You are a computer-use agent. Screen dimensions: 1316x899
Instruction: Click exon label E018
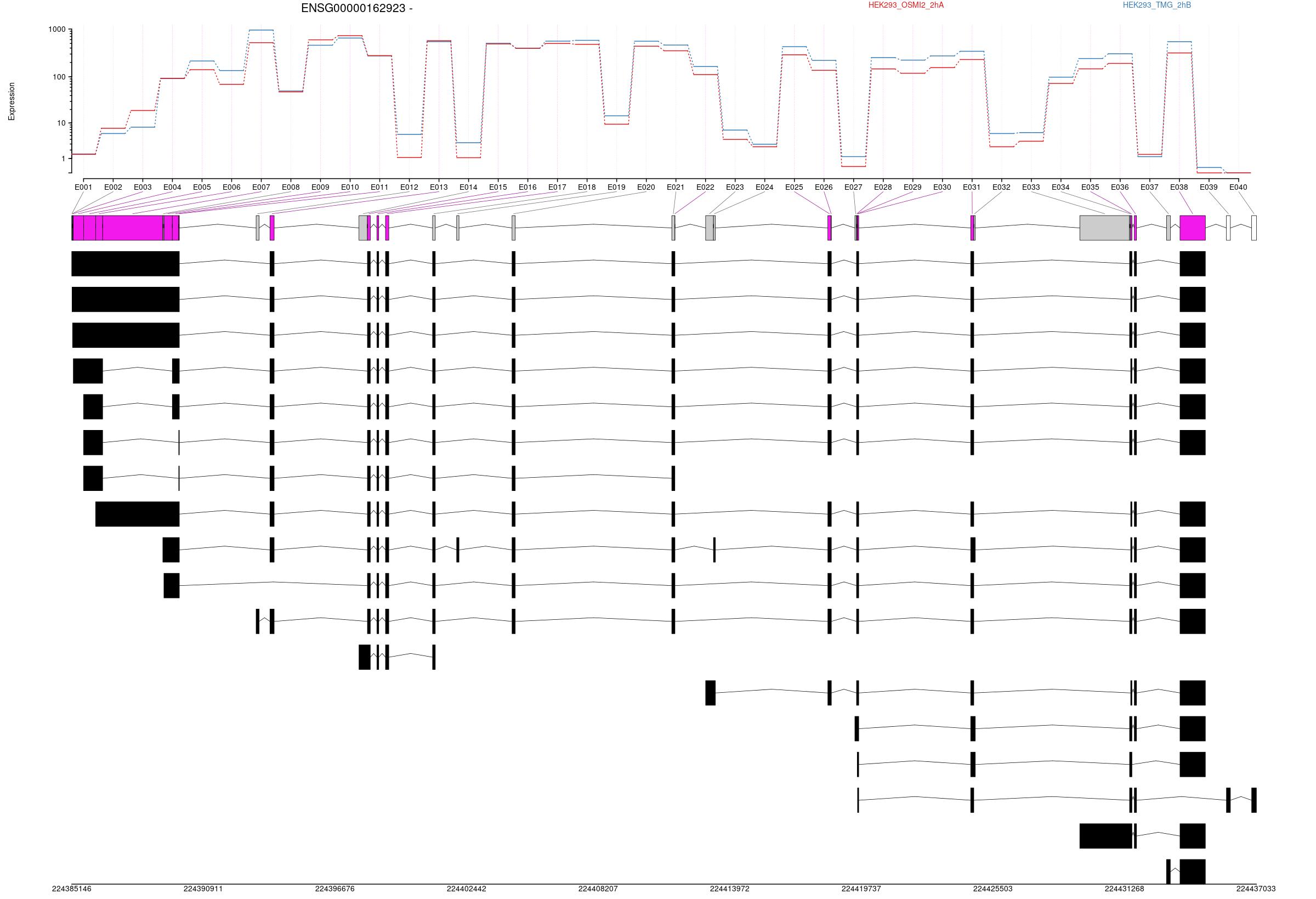pos(587,187)
